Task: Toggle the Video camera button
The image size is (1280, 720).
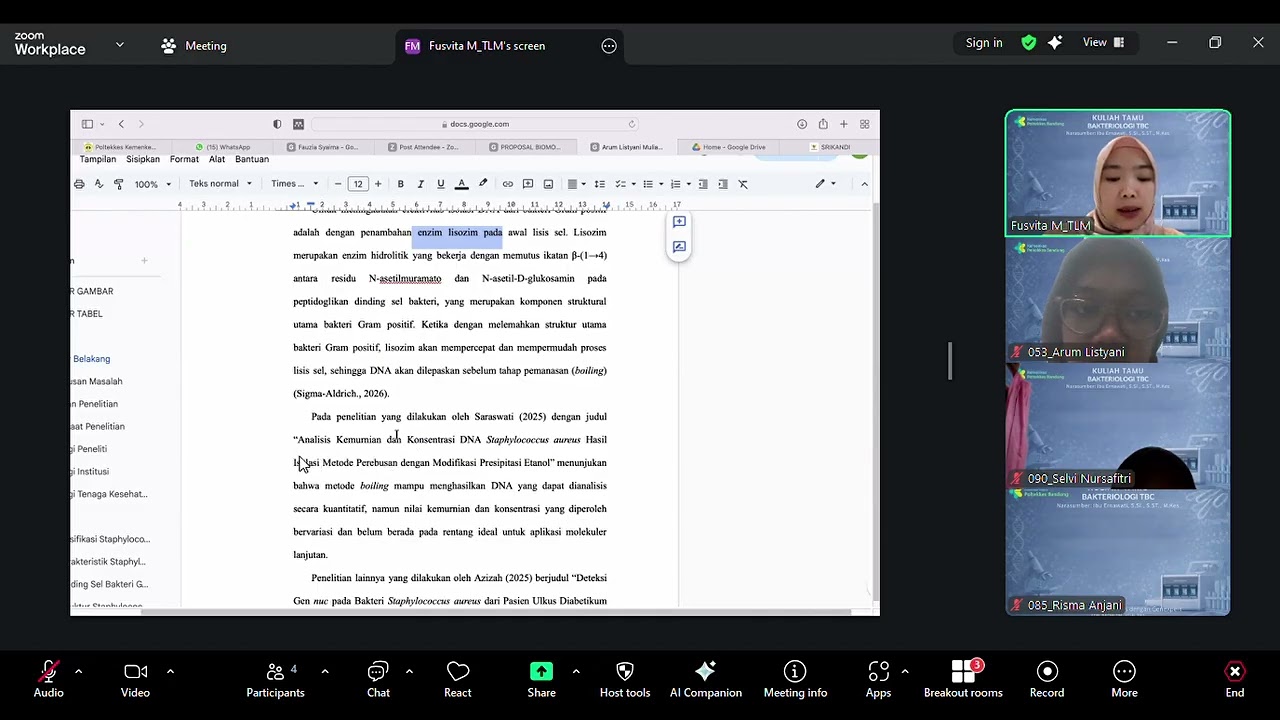Action: 135,680
